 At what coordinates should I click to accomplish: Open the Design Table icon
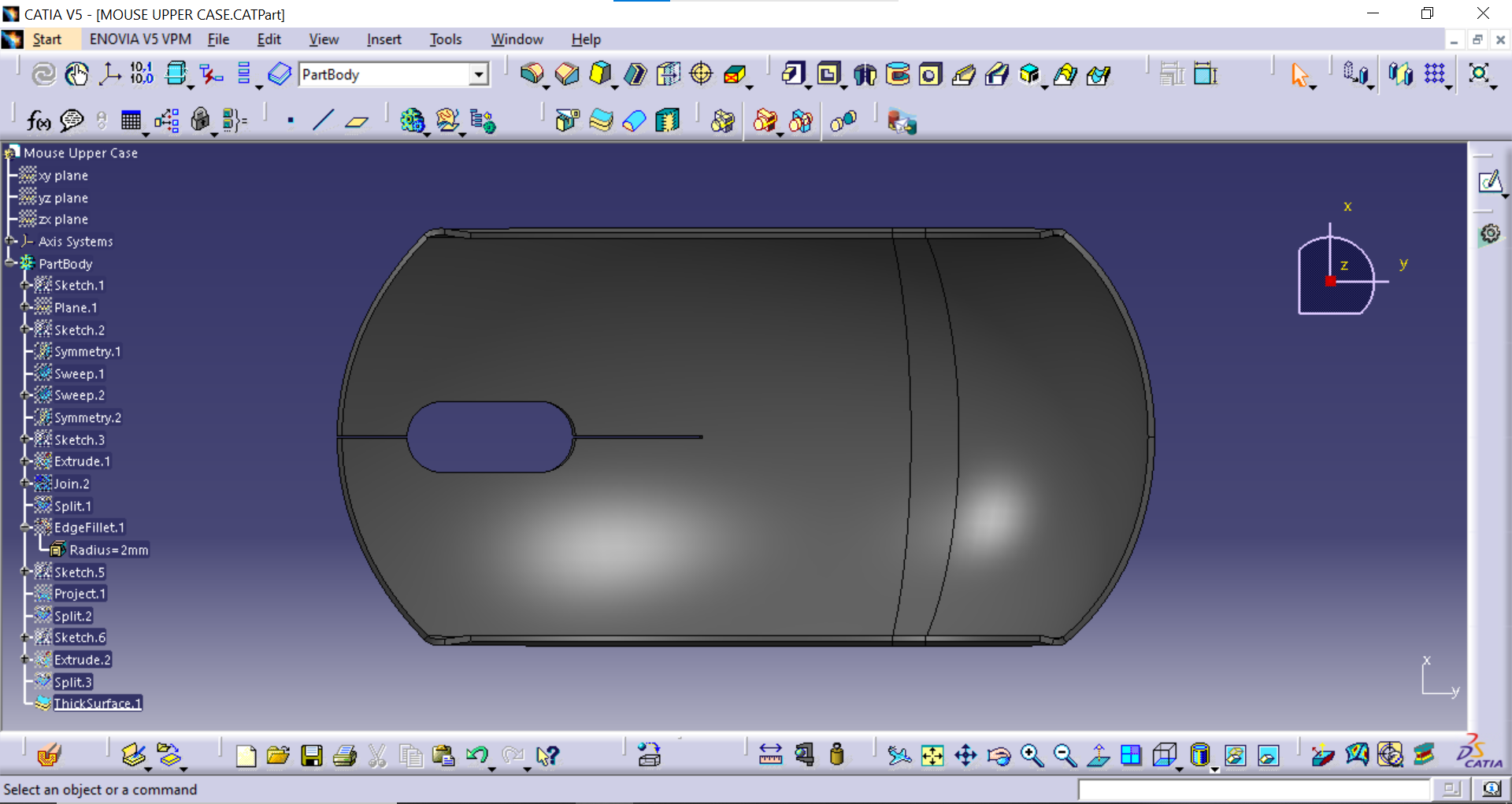click(x=131, y=120)
